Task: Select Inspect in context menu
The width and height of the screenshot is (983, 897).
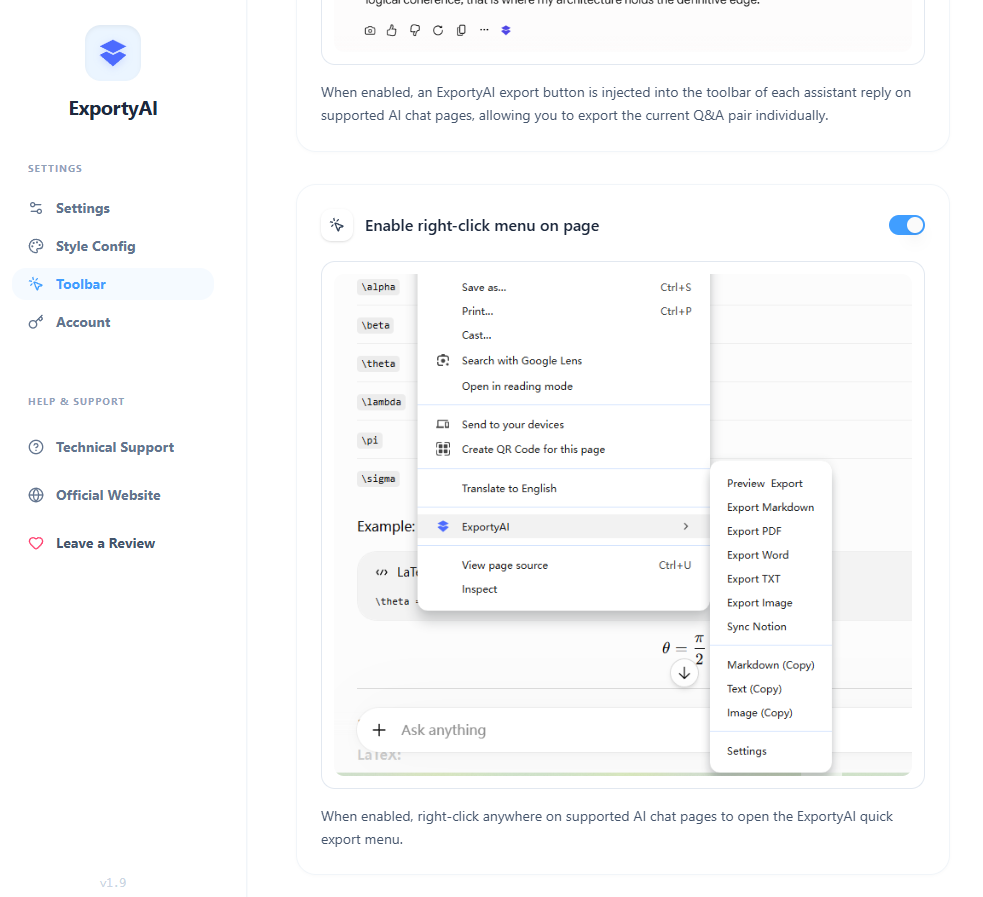Action: tap(564, 589)
